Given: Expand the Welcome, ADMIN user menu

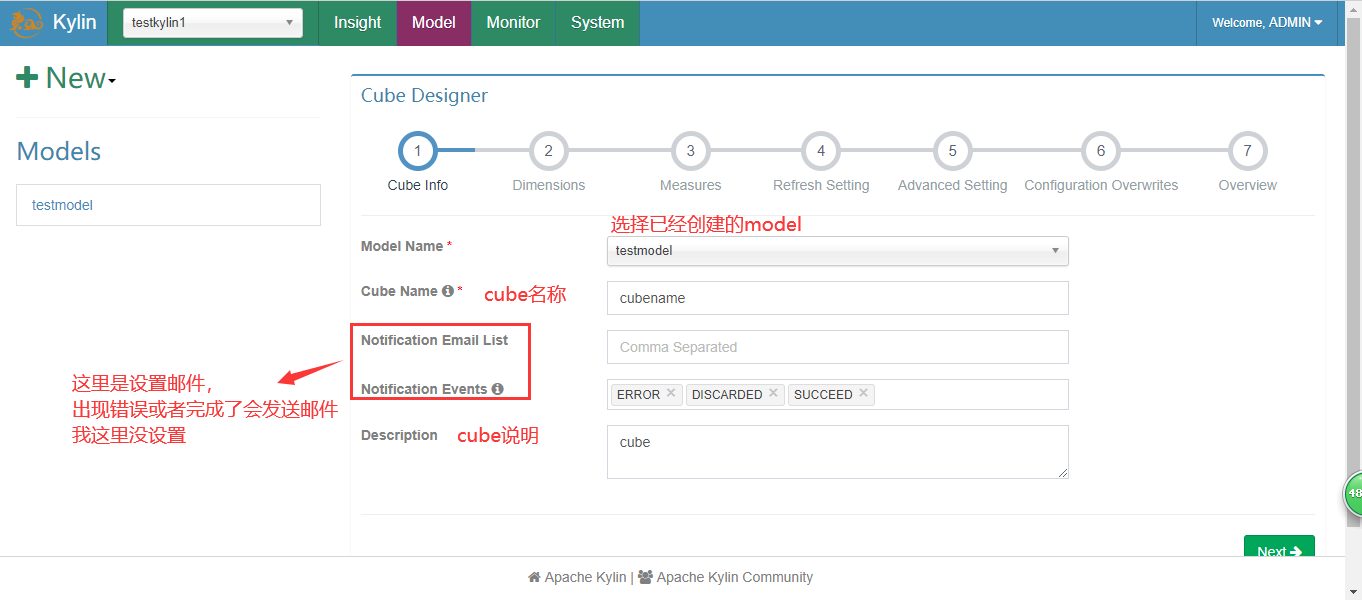Looking at the screenshot, I should (1267, 22).
